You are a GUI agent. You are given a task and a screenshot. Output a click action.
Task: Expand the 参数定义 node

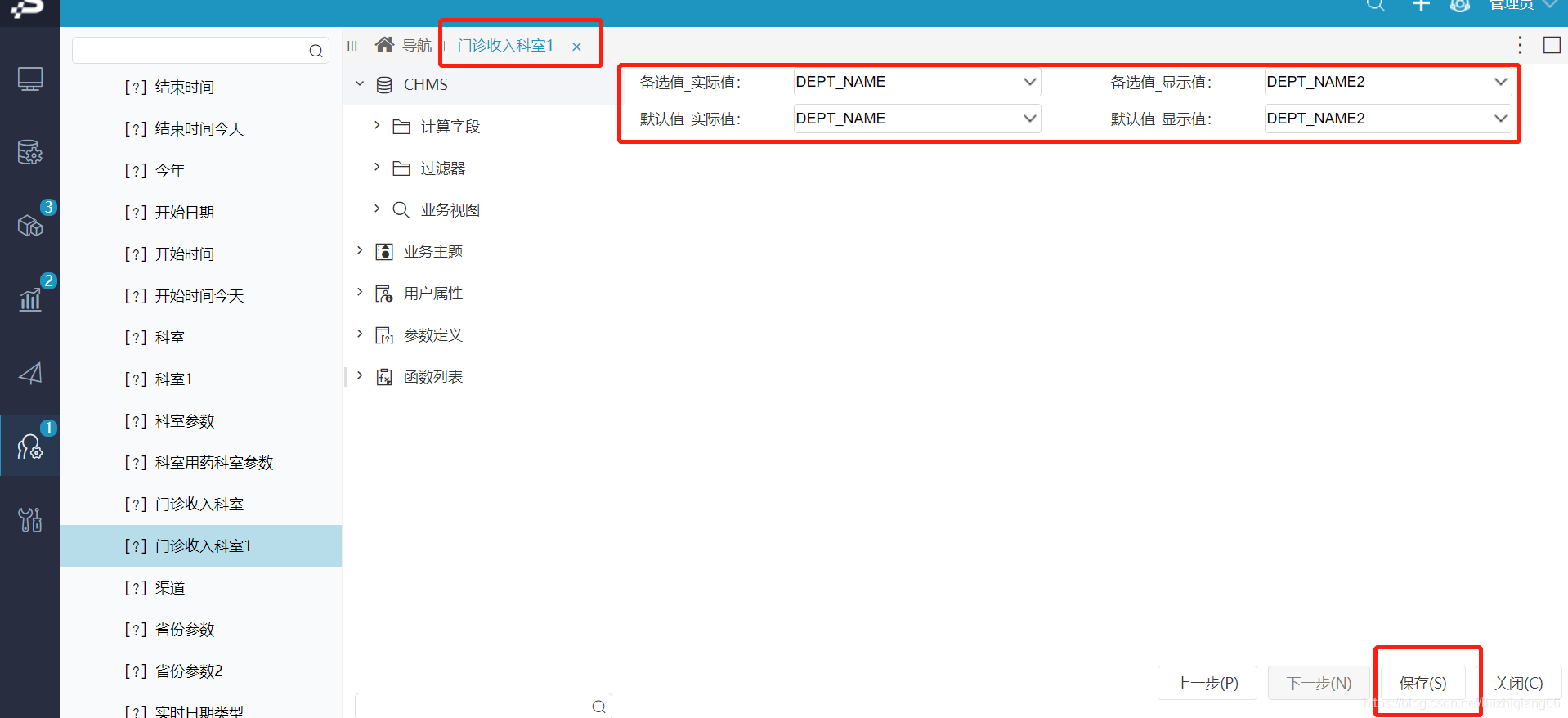(x=359, y=334)
